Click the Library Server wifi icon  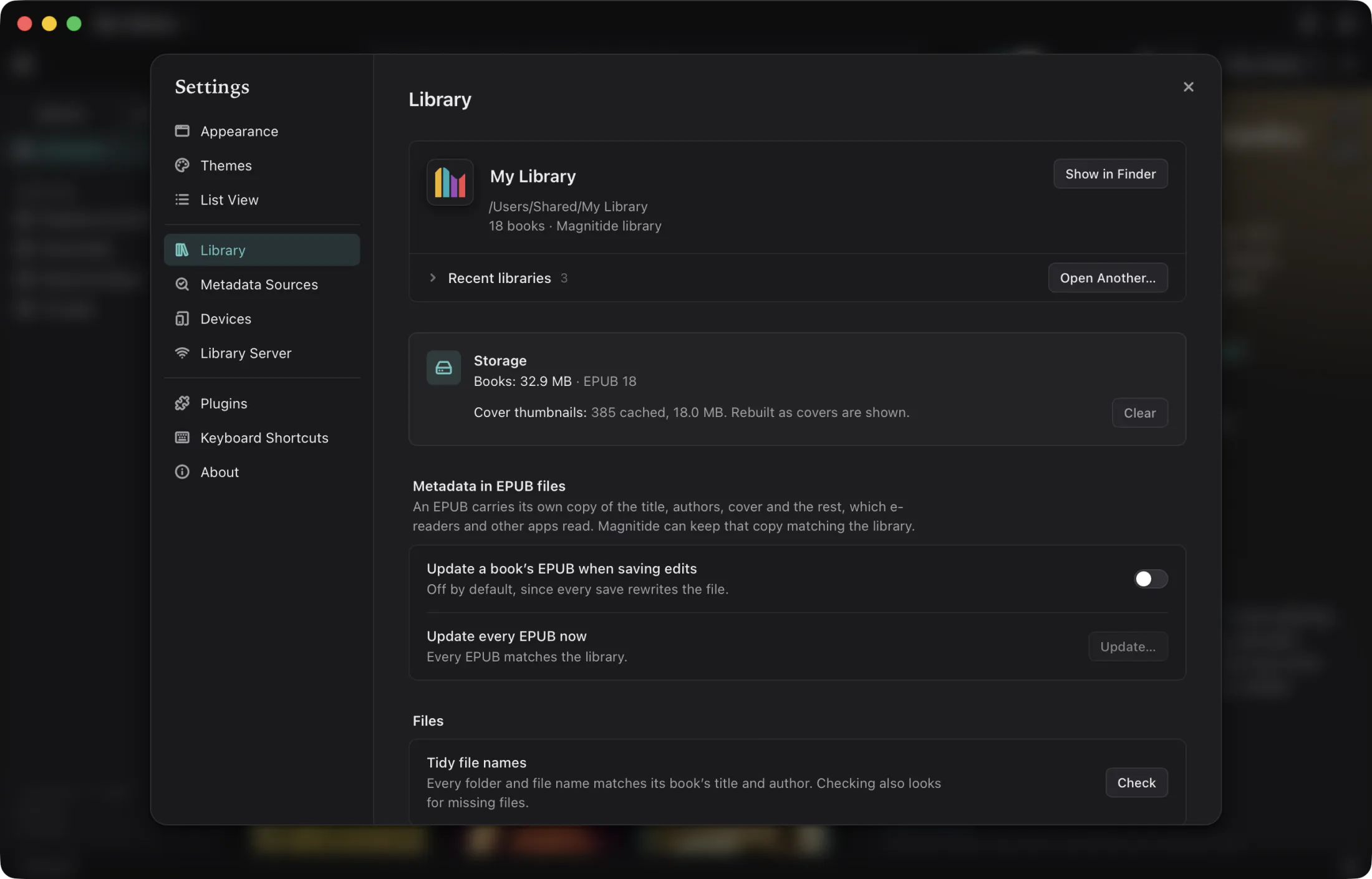coord(182,353)
